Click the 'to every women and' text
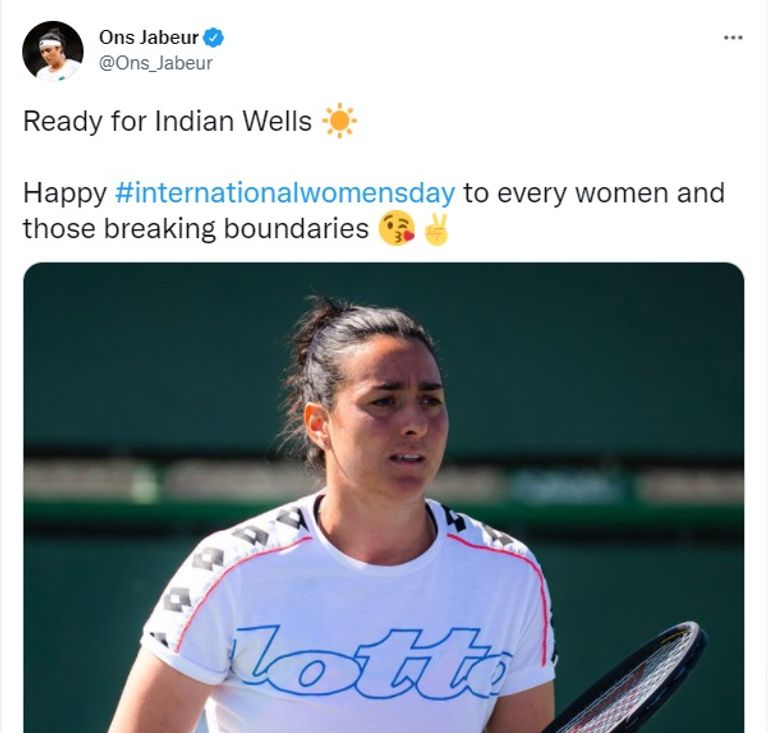The height and width of the screenshot is (733, 768). (x=594, y=192)
